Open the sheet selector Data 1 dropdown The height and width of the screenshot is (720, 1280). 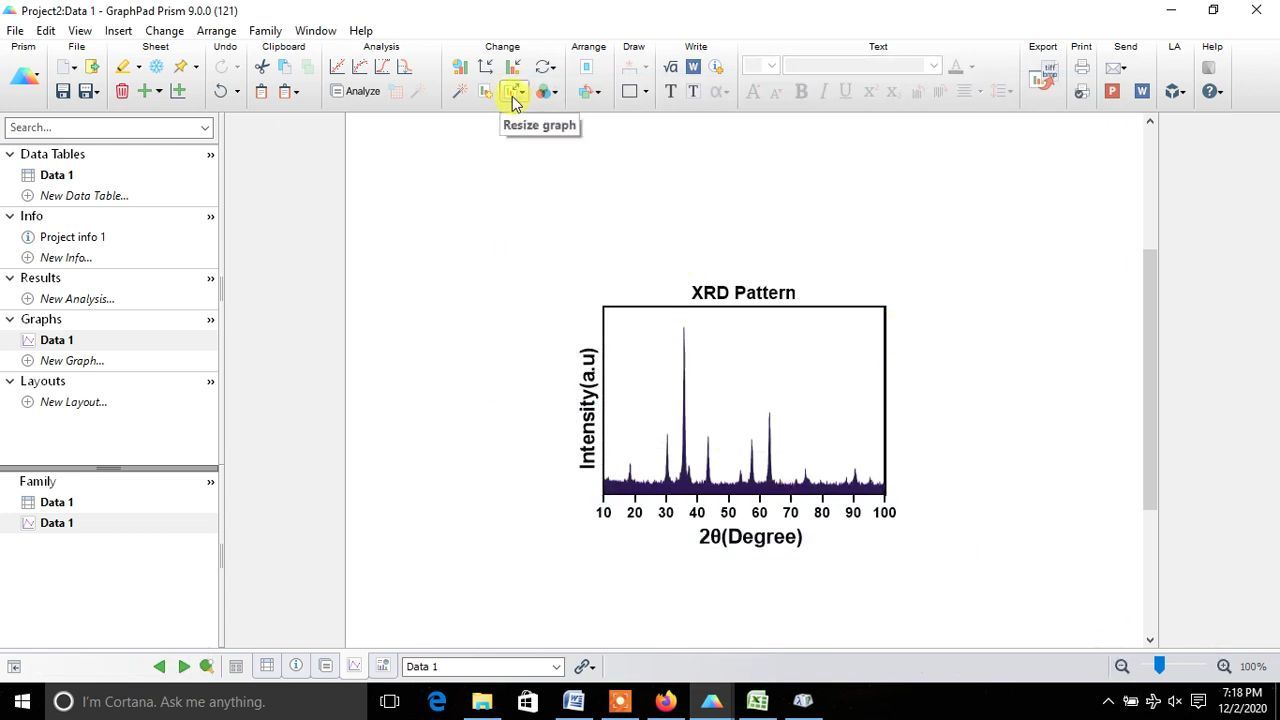[x=556, y=667]
